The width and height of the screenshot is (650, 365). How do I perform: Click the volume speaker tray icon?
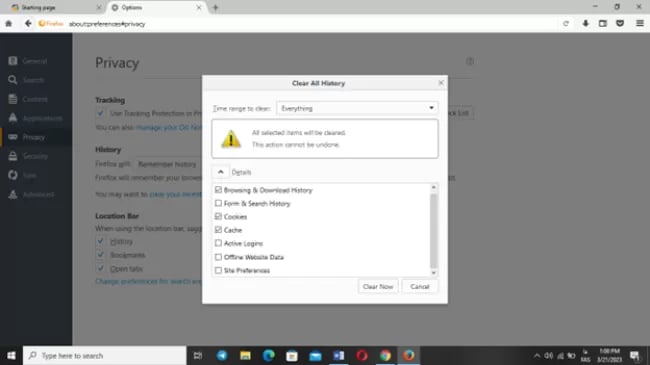click(548, 355)
